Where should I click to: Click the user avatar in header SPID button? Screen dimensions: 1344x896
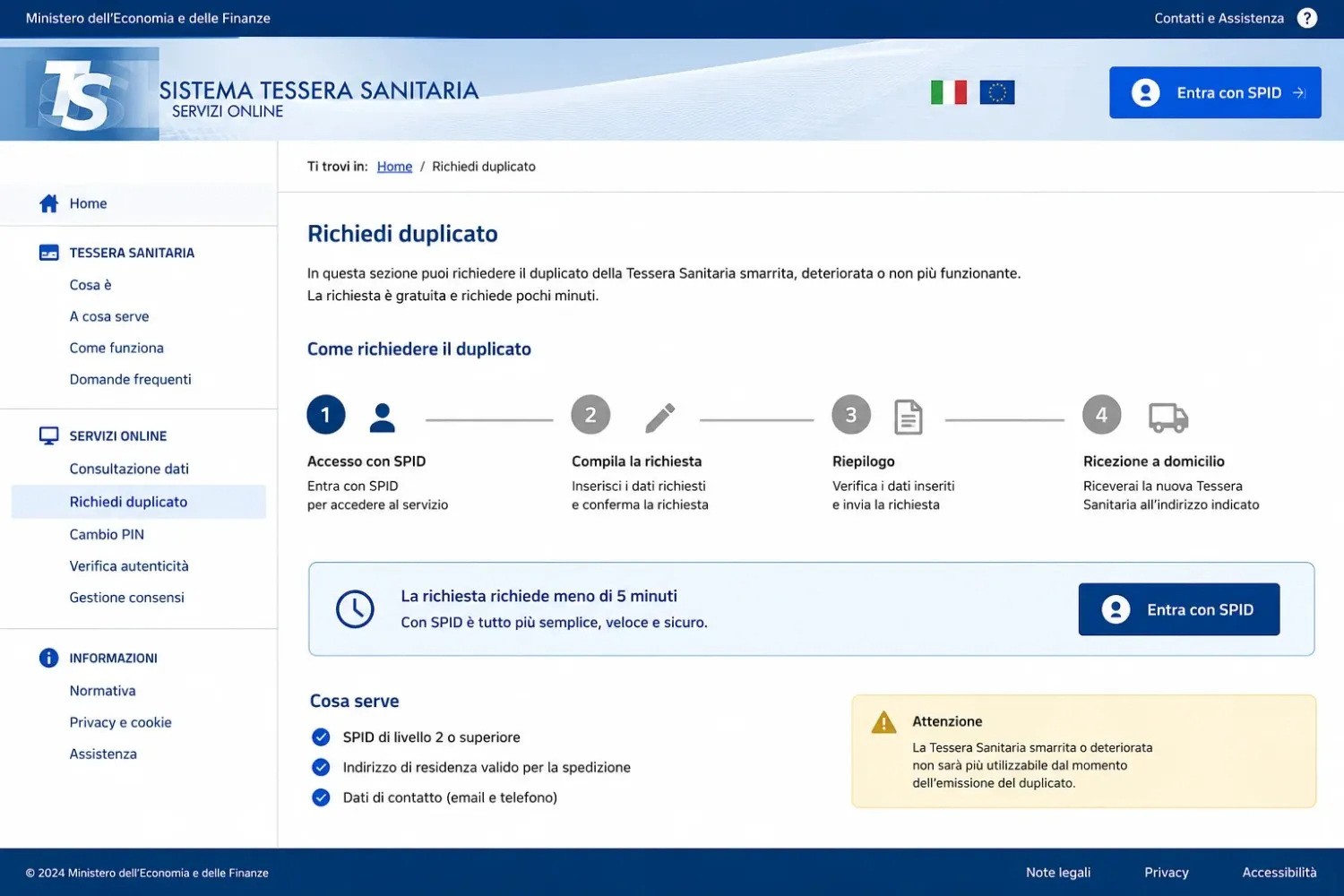point(1146,92)
